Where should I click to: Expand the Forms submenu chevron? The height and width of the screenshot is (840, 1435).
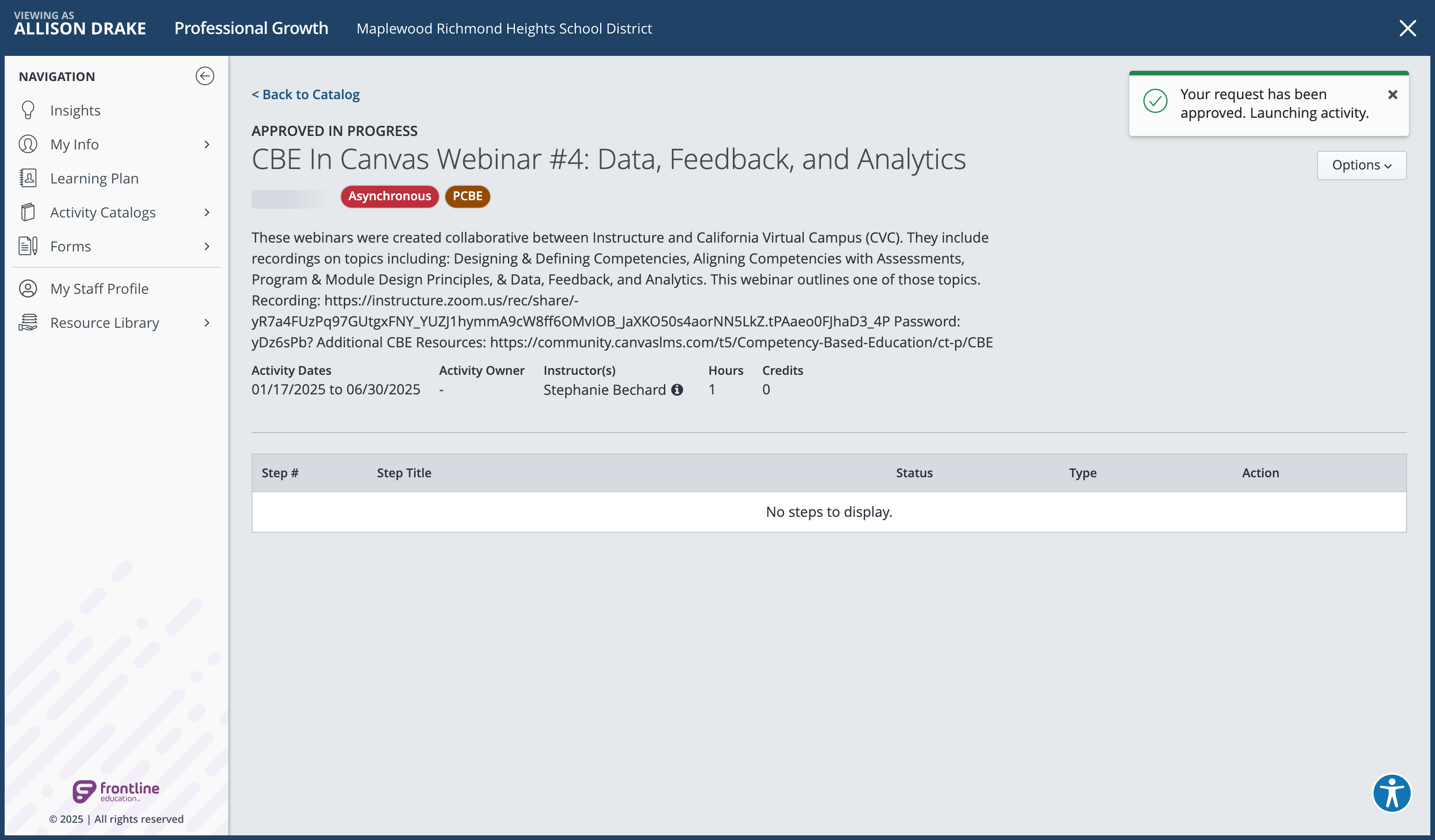click(207, 246)
